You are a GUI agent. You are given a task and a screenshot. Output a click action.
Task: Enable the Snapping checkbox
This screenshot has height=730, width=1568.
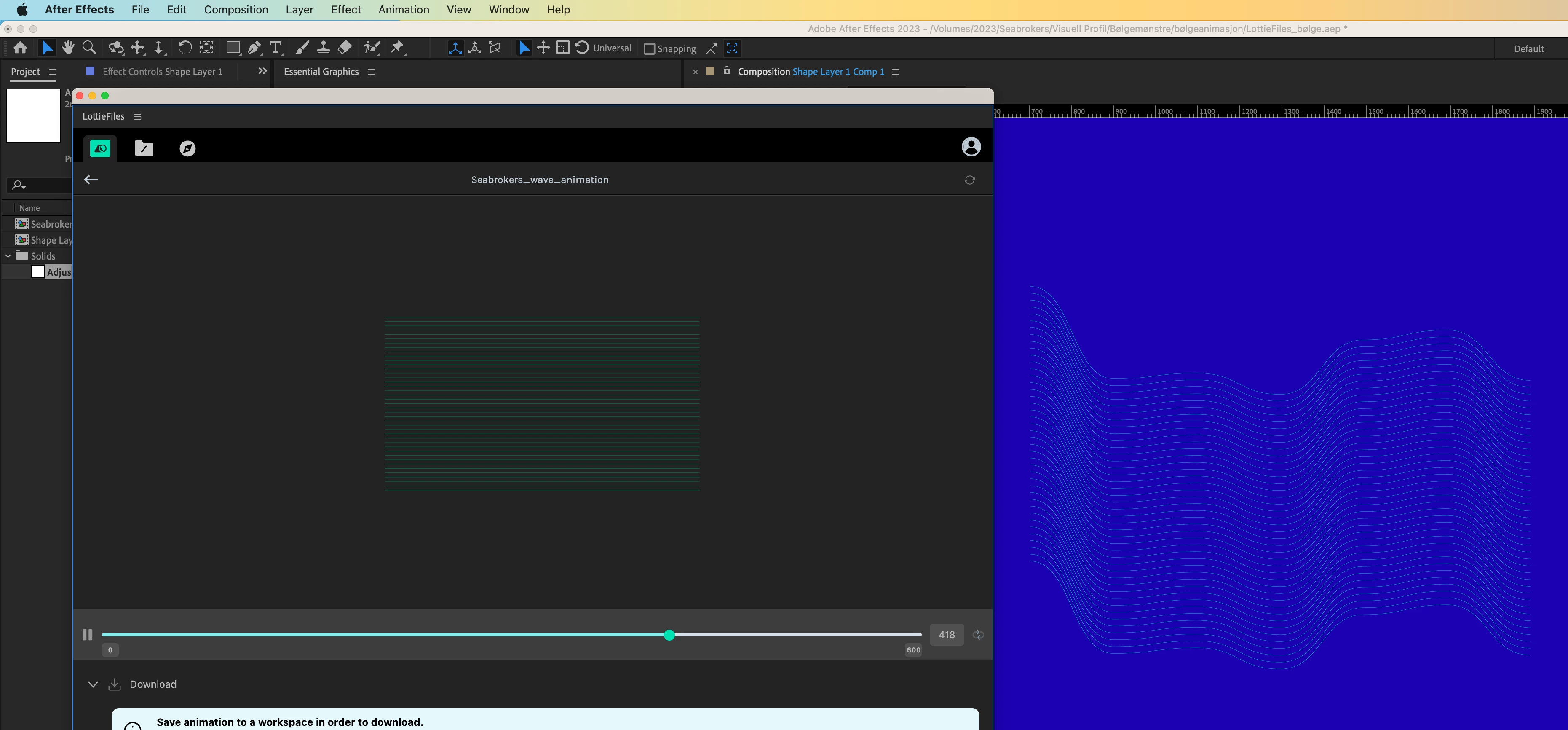point(650,49)
